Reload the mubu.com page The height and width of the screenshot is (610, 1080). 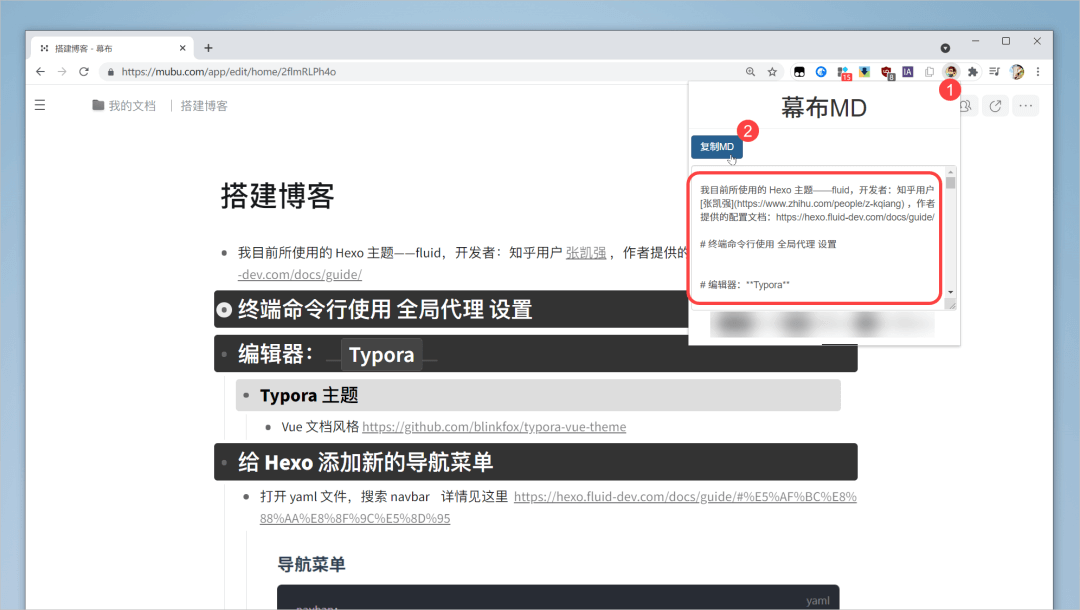pyautogui.click(x=84, y=72)
